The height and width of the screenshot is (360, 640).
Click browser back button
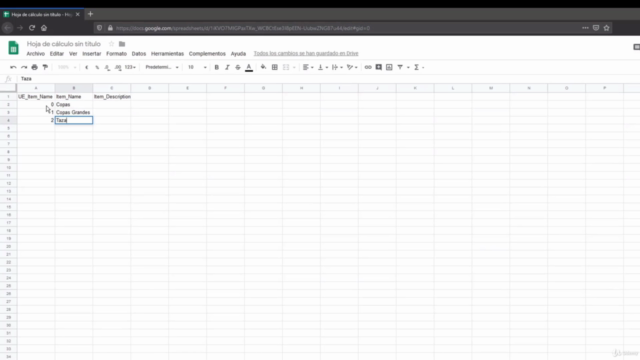[7, 28]
